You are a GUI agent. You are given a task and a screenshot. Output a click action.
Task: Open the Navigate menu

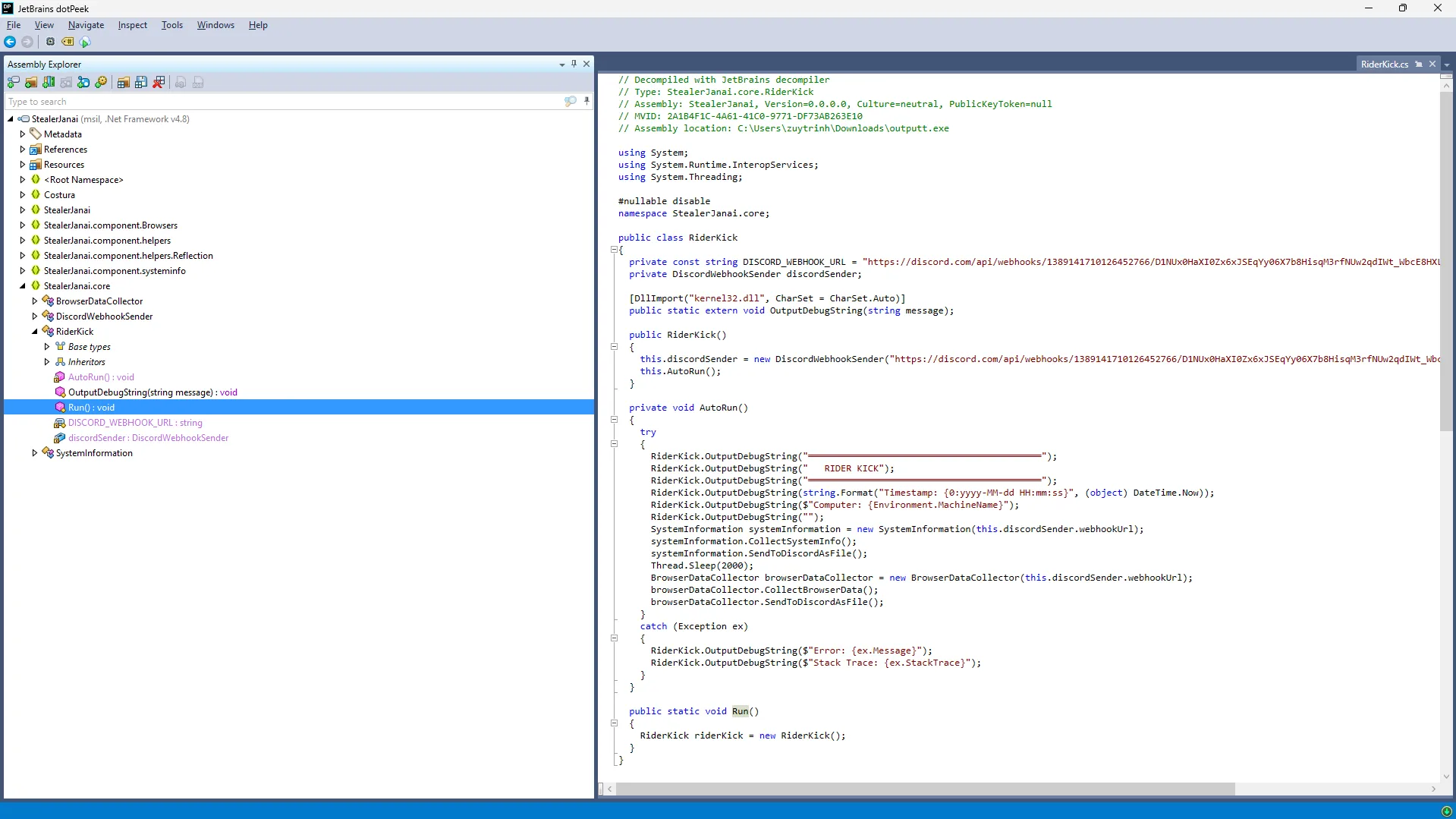[x=86, y=25]
